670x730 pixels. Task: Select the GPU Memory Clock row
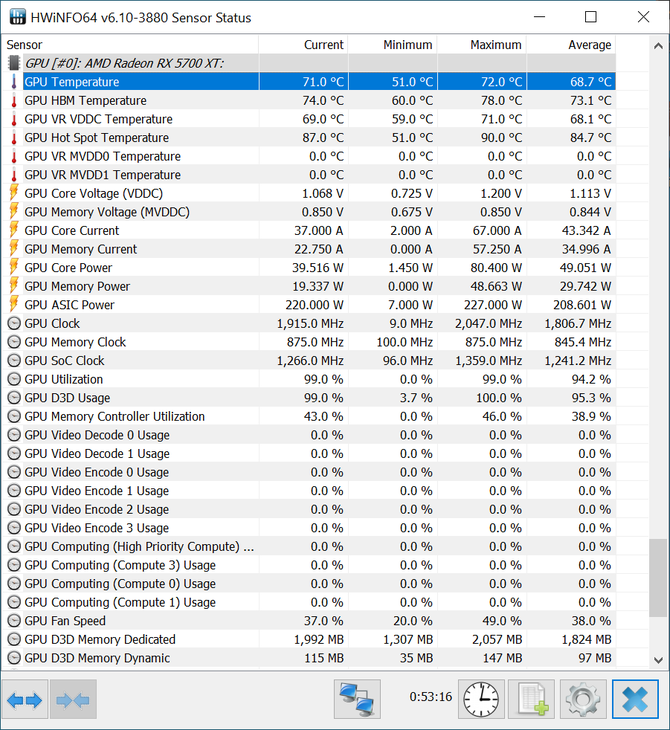pos(309,342)
